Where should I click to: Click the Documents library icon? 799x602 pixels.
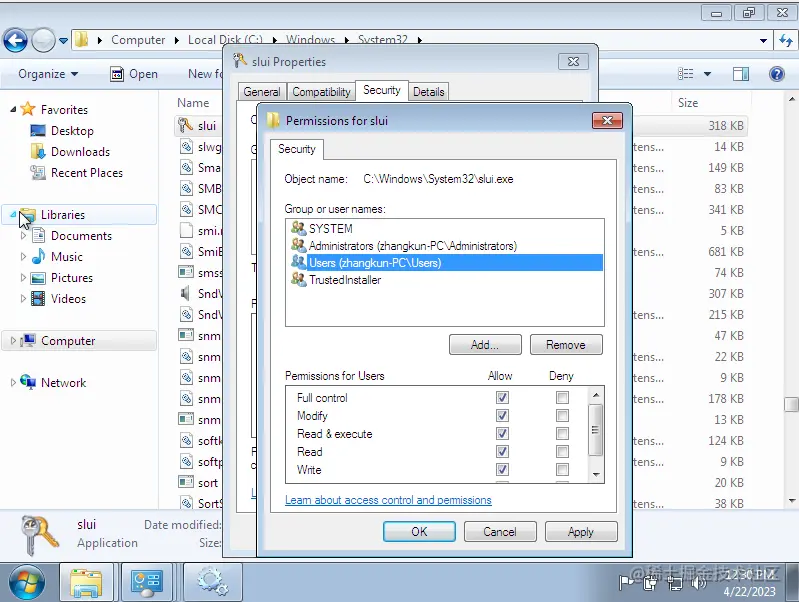pyautogui.click(x=39, y=235)
